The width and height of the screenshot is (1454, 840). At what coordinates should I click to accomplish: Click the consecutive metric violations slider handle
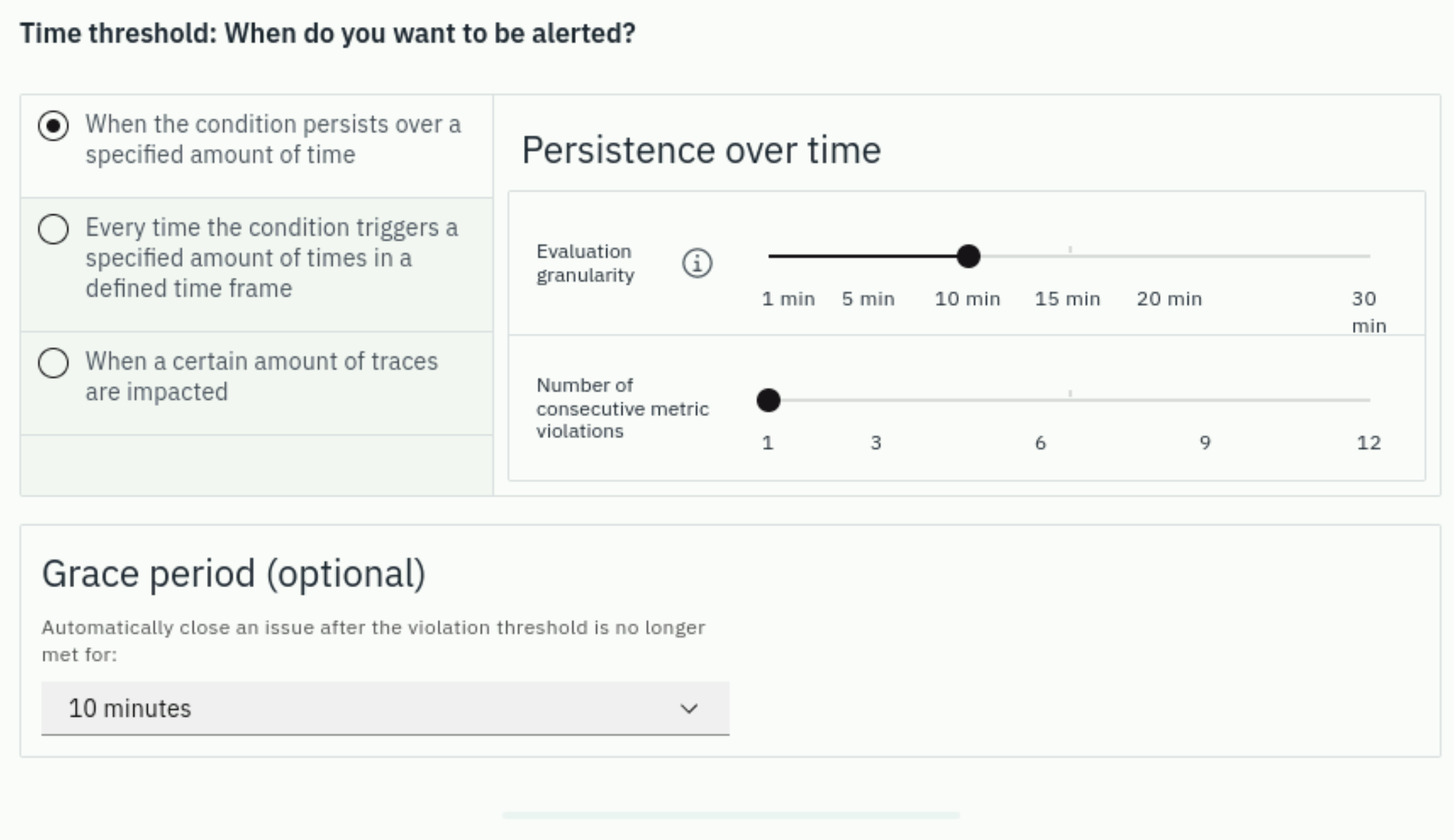768,400
